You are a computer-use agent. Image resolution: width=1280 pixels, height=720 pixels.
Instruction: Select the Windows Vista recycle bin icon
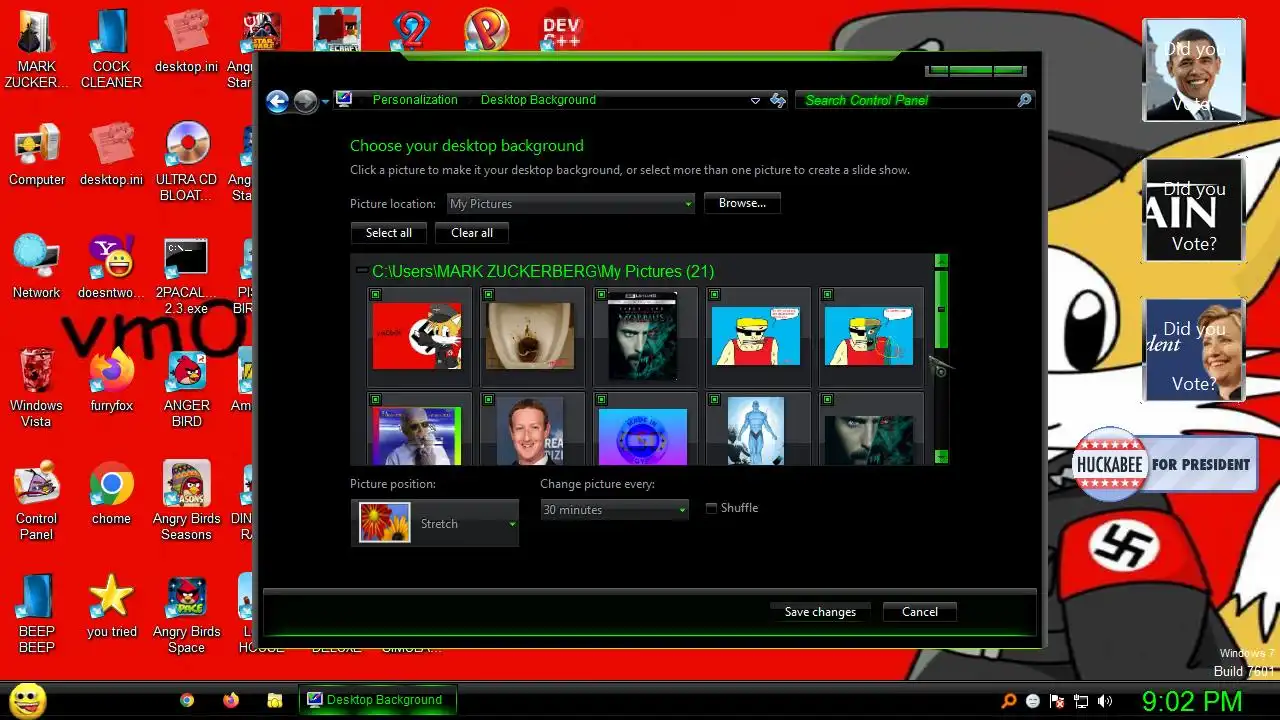click(37, 388)
